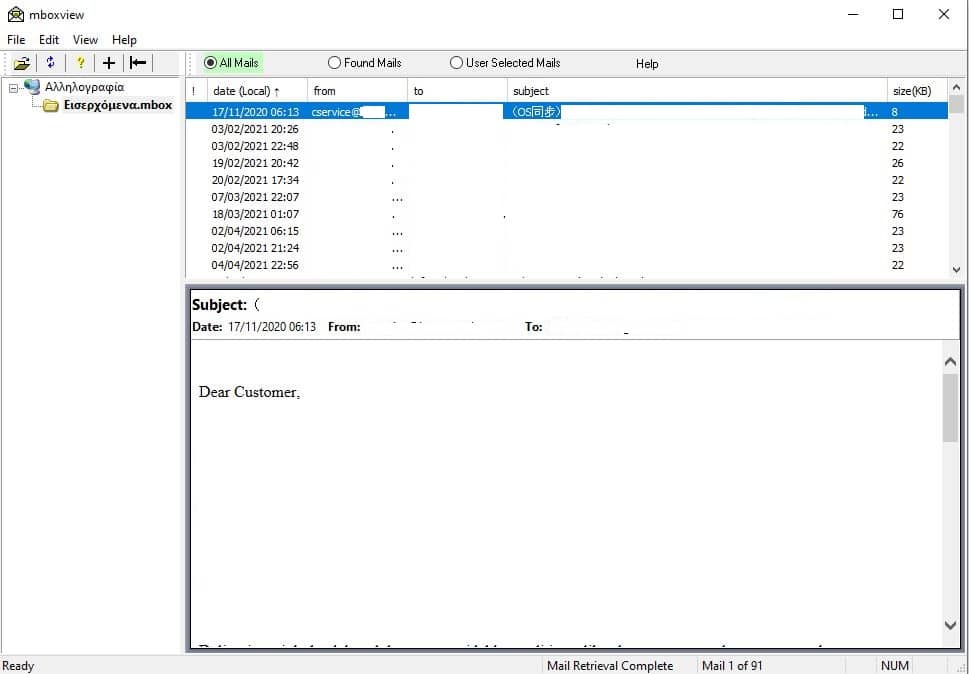Image resolution: width=969 pixels, height=674 pixels.
Task: Click mail list scrollbar down arrow
Action: [x=956, y=269]
